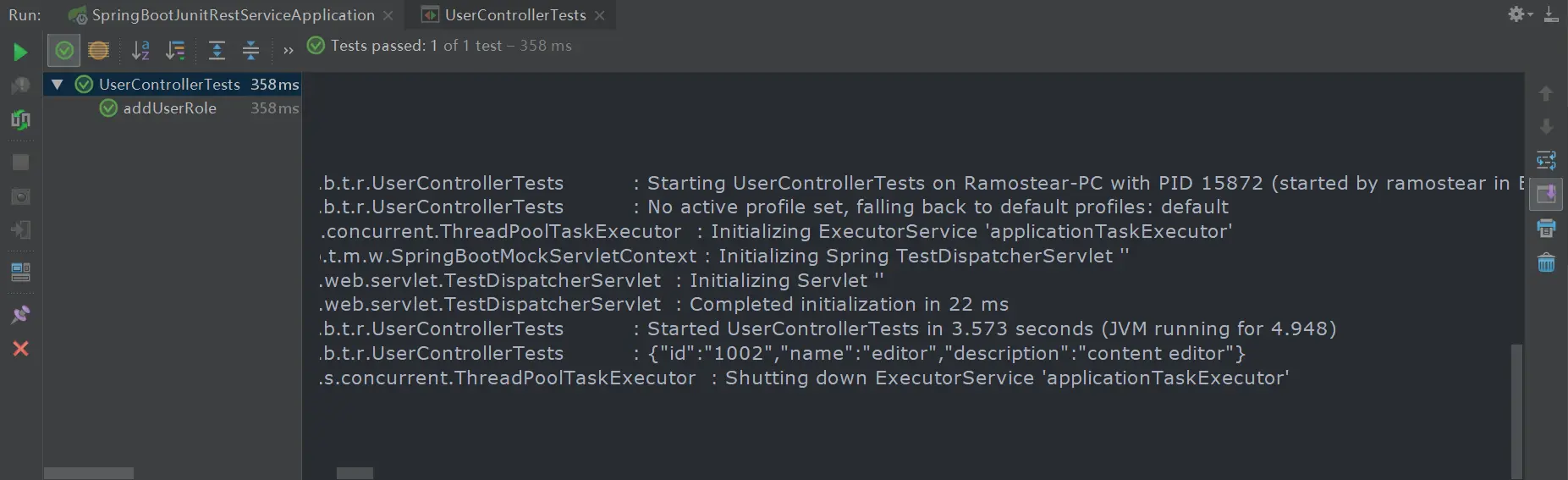Click the hide panel icon at top right

[1550, 14]
